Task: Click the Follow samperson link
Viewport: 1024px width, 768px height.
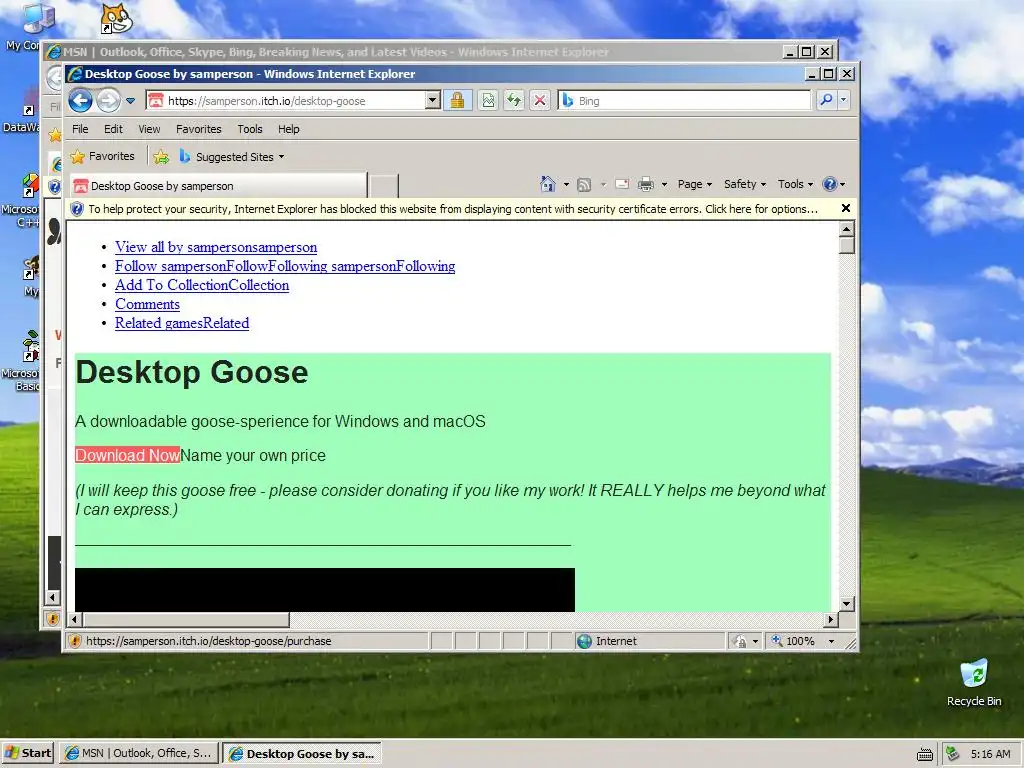Action: click(x=285, y=266)
